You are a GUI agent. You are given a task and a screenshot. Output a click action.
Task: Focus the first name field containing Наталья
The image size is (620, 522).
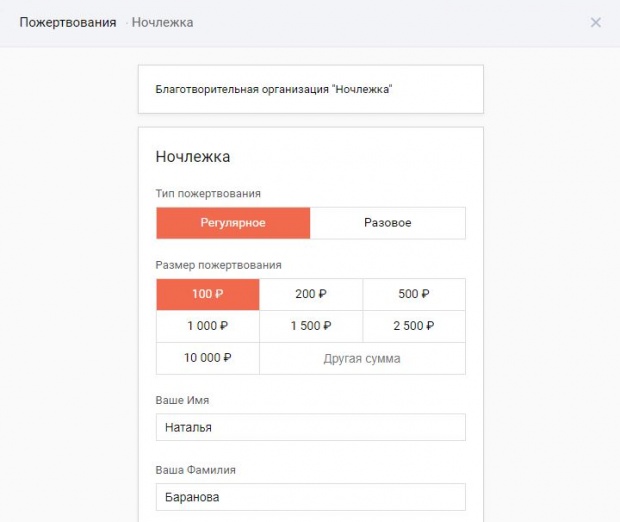tap(310, 427)
